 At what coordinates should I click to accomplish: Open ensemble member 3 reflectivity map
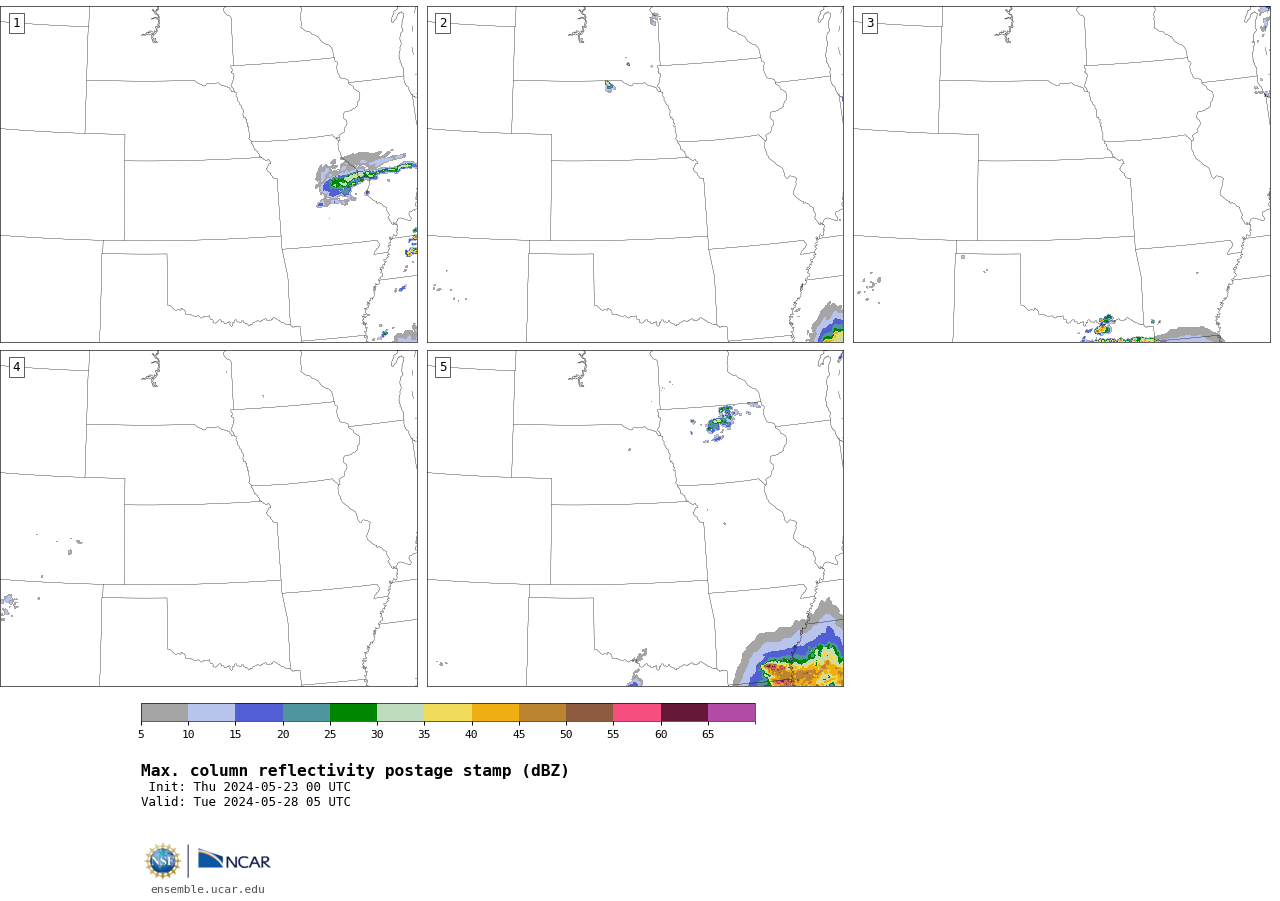tap(1062, 174)
